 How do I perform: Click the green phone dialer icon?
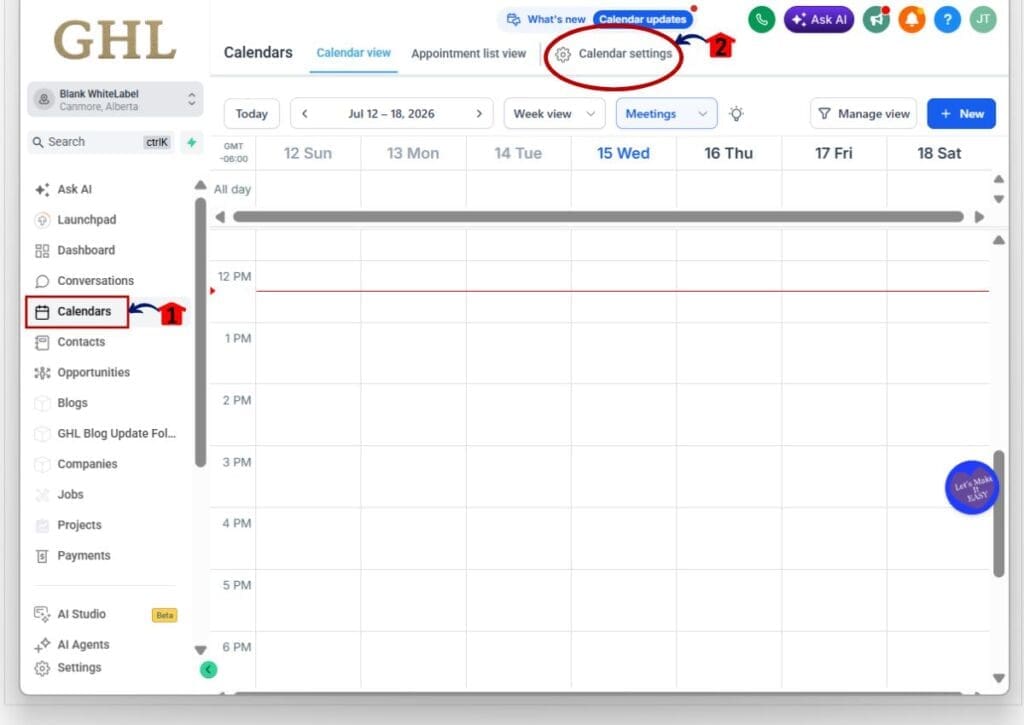tap(761, 20)
